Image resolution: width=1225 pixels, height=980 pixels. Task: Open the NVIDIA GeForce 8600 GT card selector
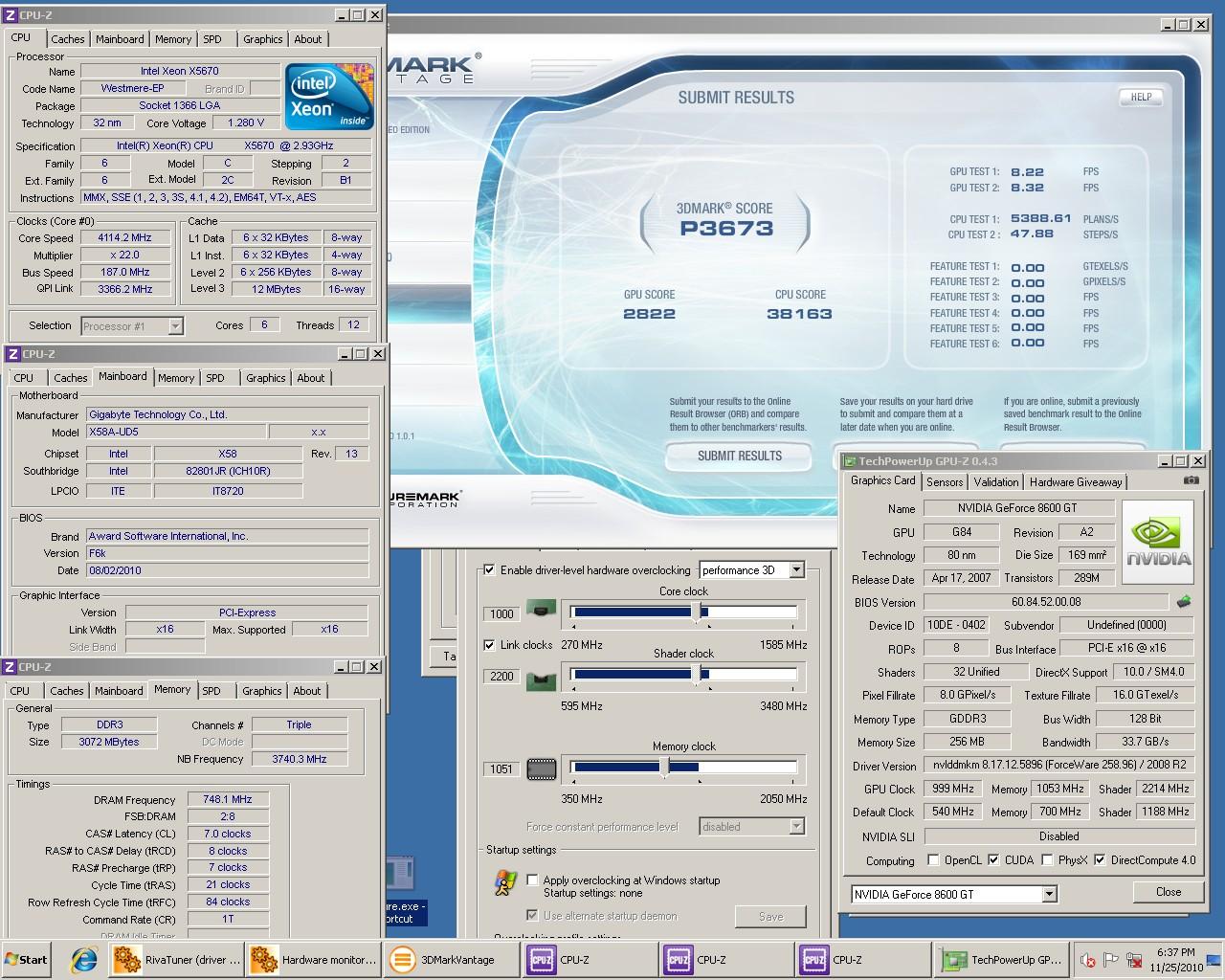[954, 894]
